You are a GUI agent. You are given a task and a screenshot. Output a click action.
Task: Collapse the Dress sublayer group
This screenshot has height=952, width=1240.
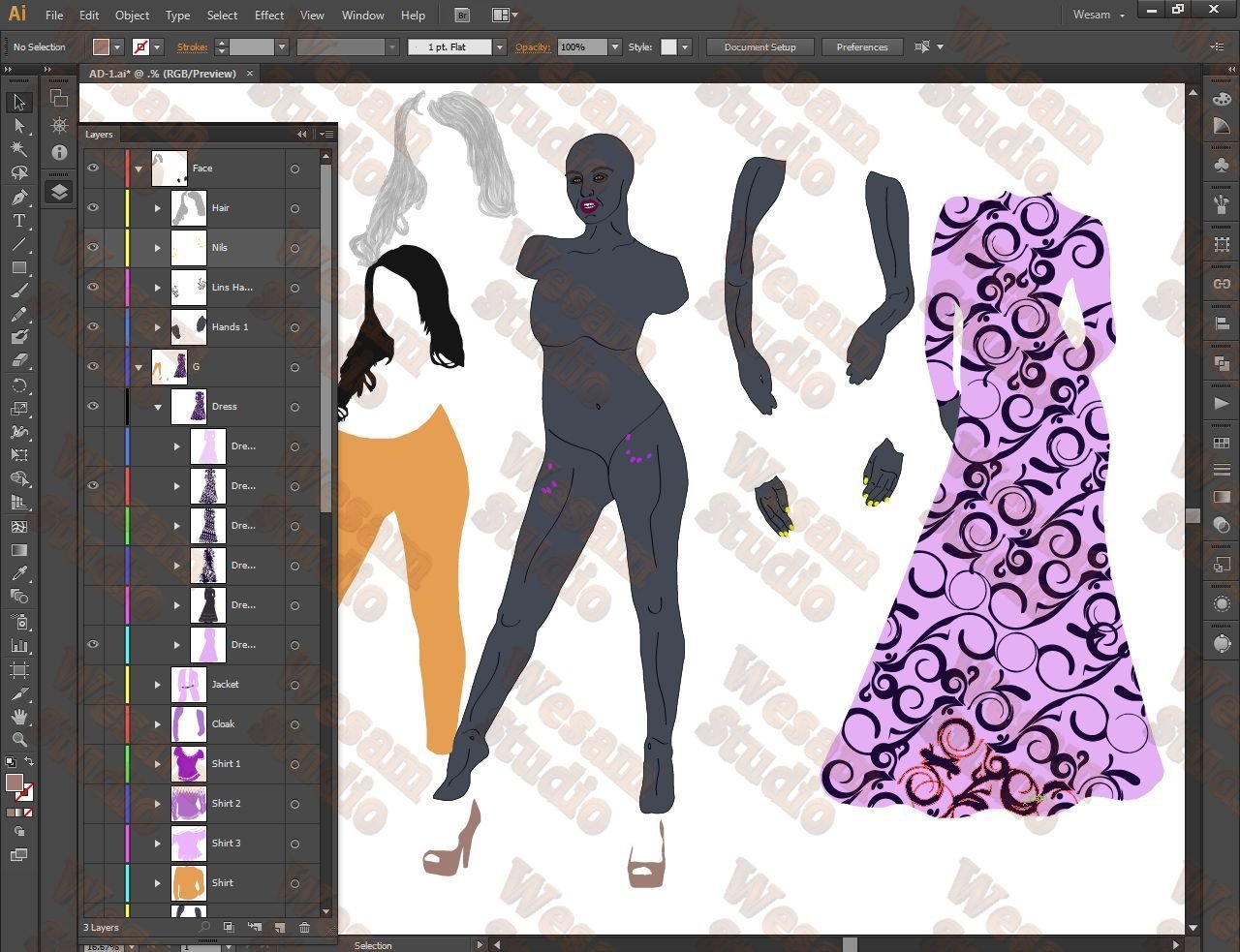(x=158, y=407)
